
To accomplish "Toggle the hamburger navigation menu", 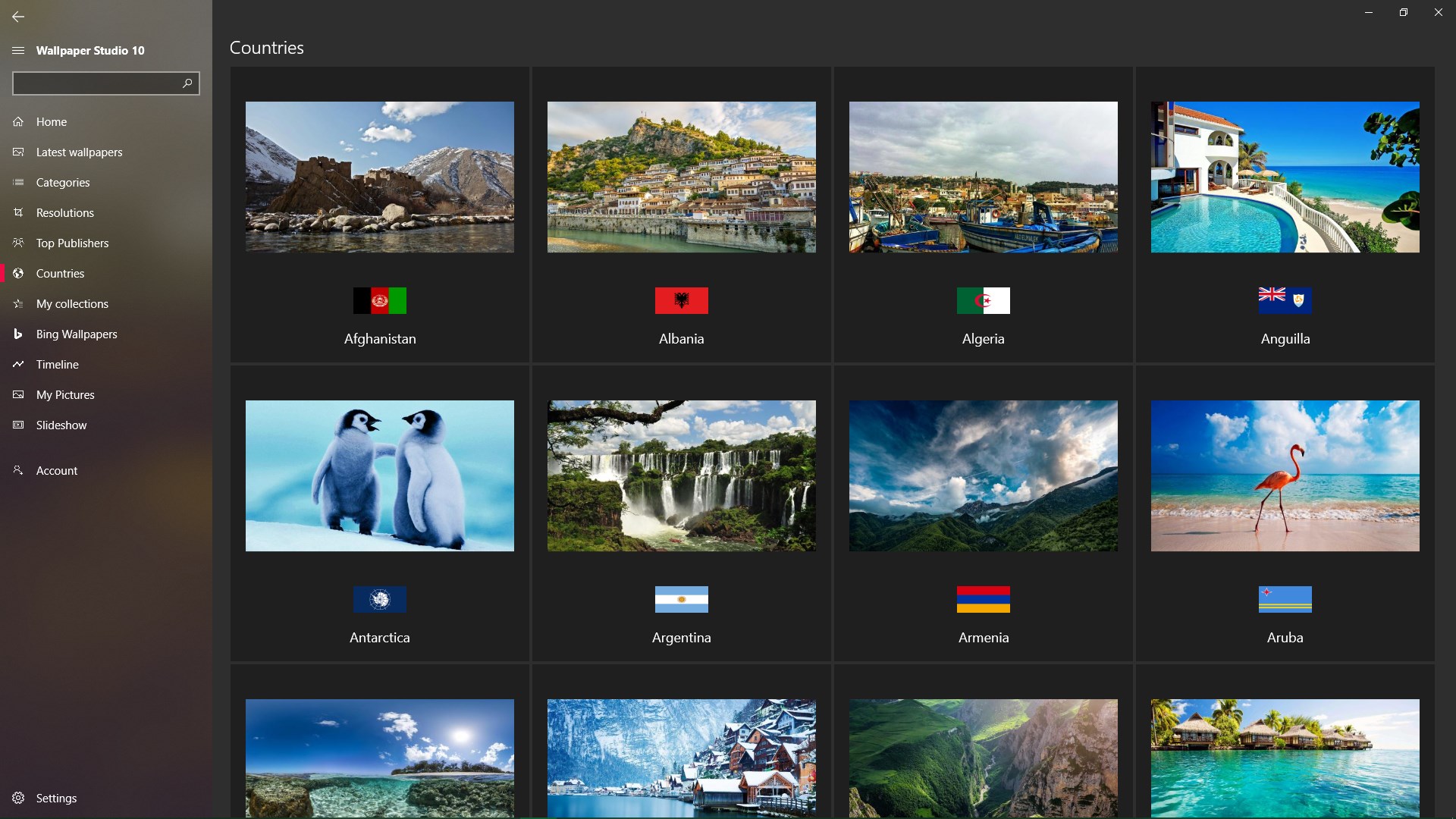I will [x=18, y=51].
